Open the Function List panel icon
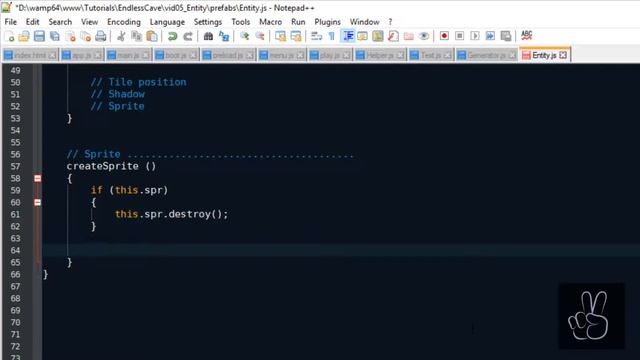The width and height of the screenshot is (640, 360). pyautogui.click(x=393, y=36)
